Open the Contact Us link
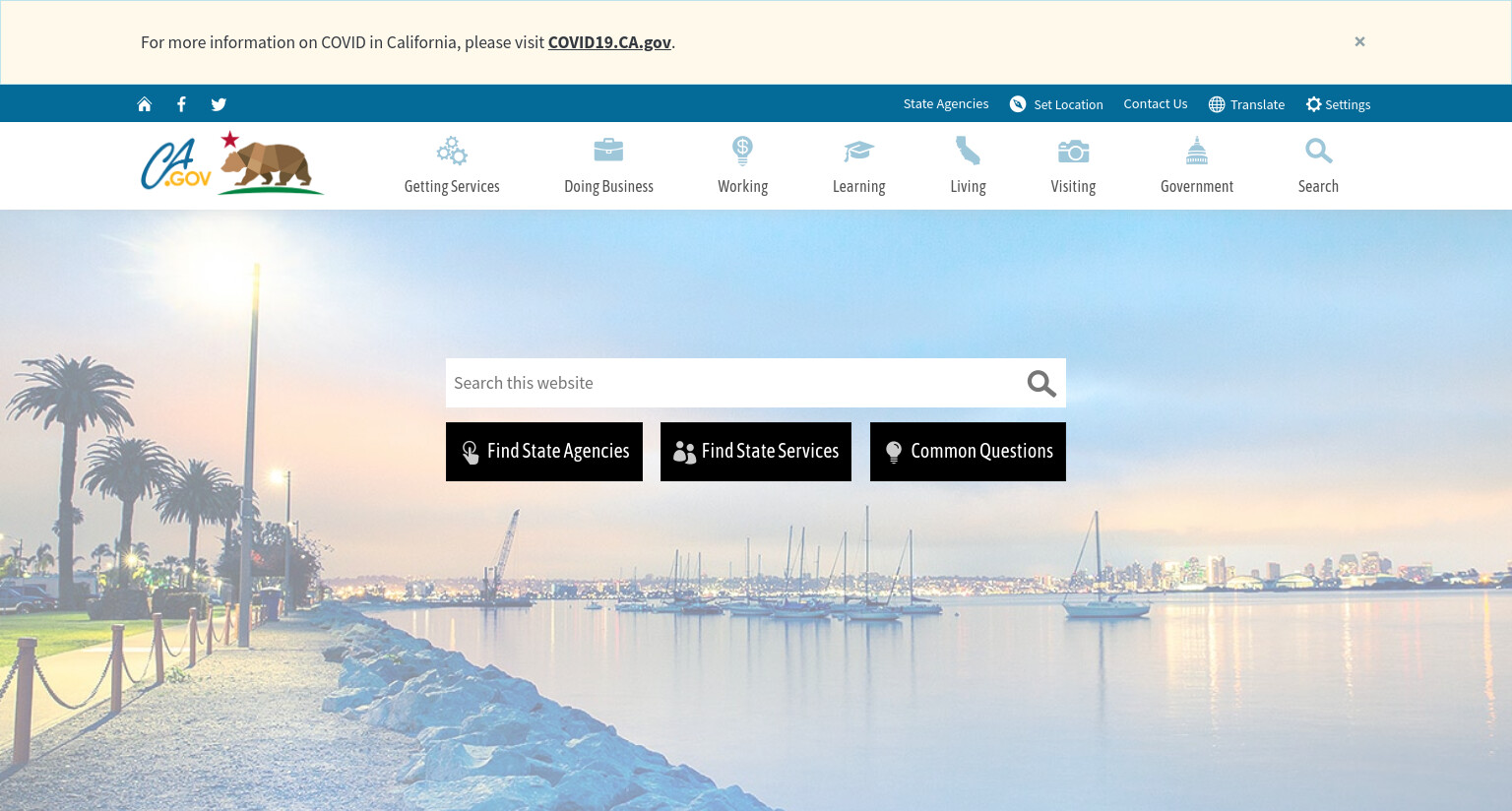1512x811 pixels. [x=1156, y=103]
